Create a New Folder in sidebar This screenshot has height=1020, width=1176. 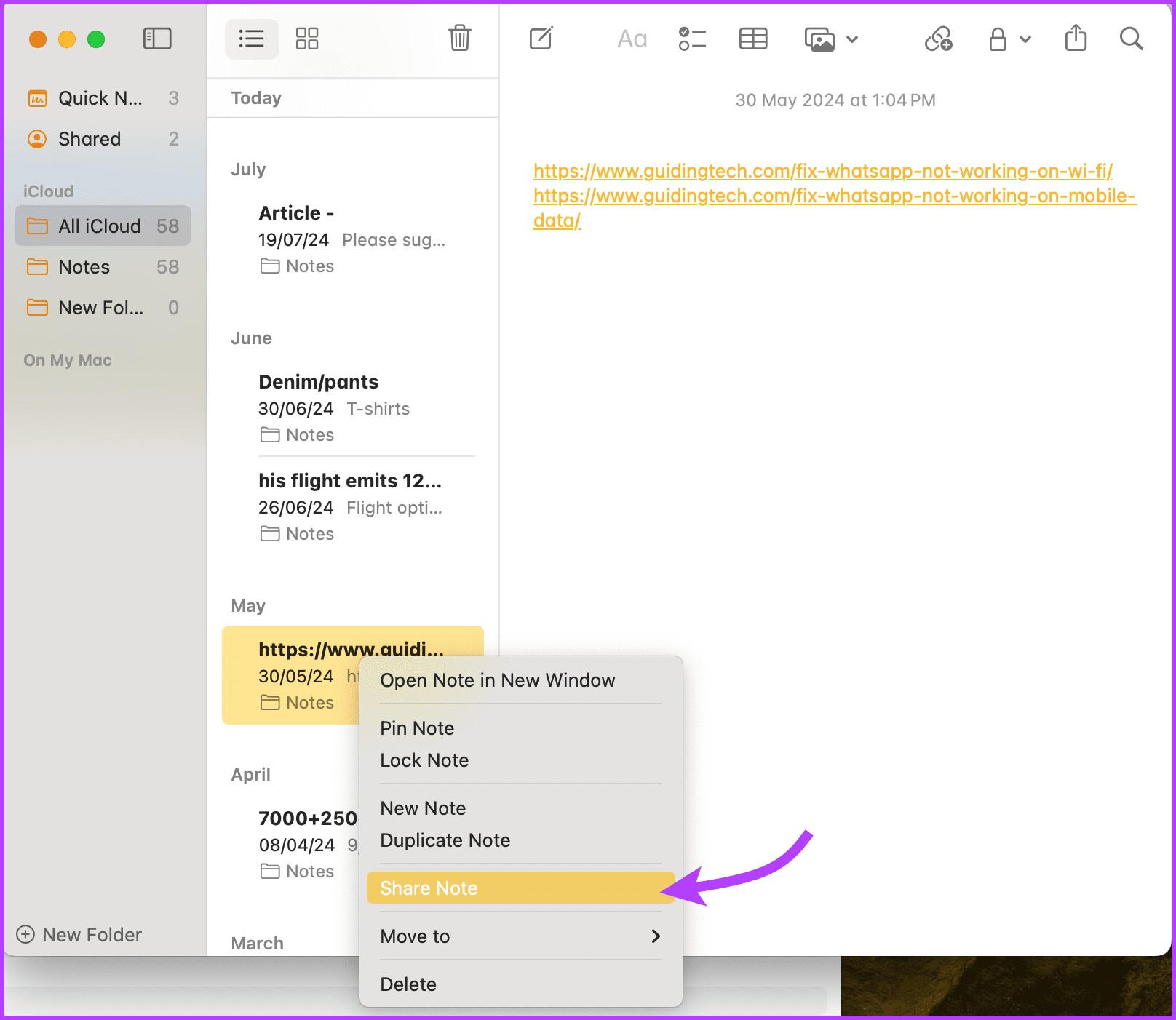(79, 934)
